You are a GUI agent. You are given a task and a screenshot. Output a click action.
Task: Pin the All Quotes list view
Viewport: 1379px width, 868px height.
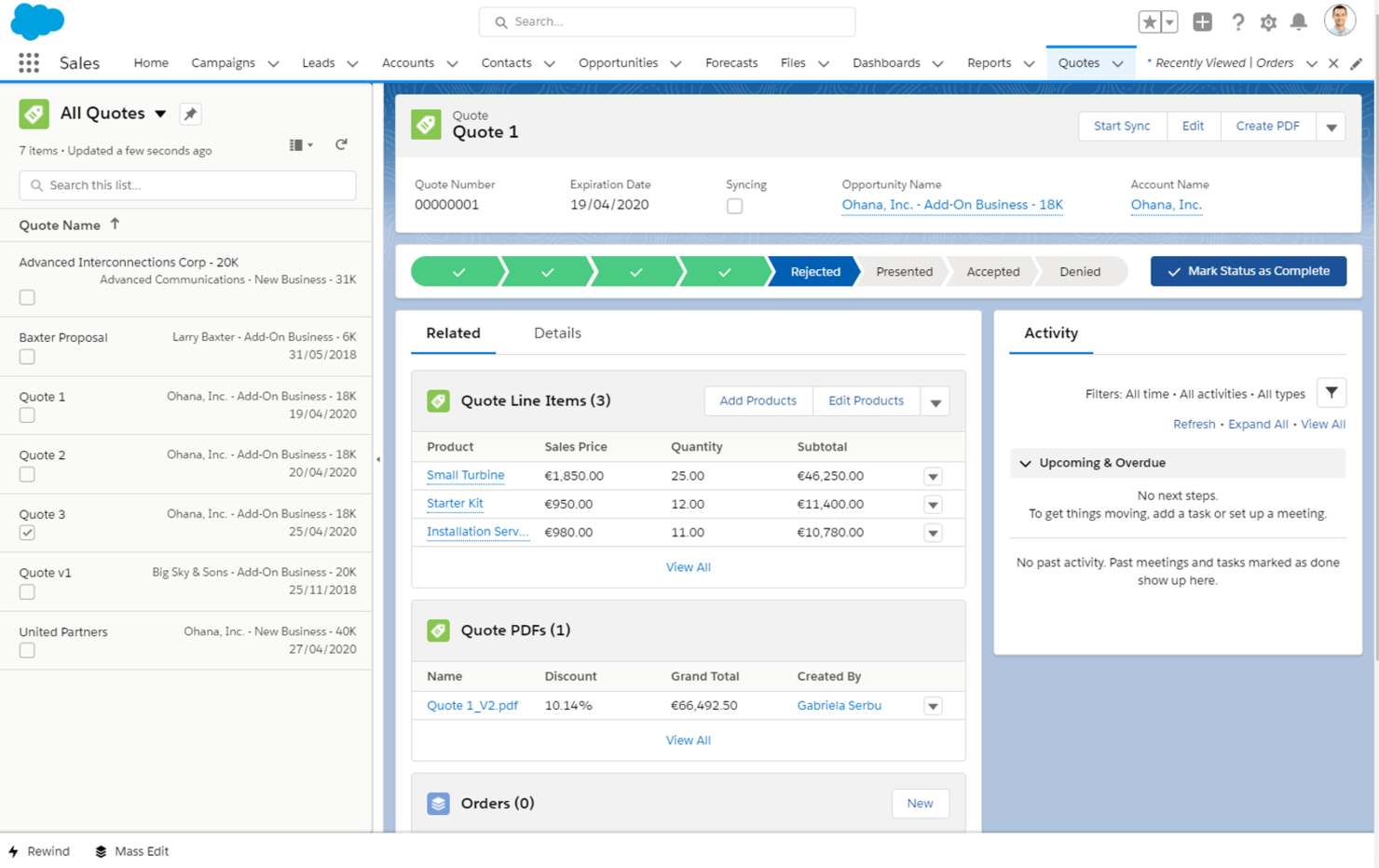coord(190,114)
